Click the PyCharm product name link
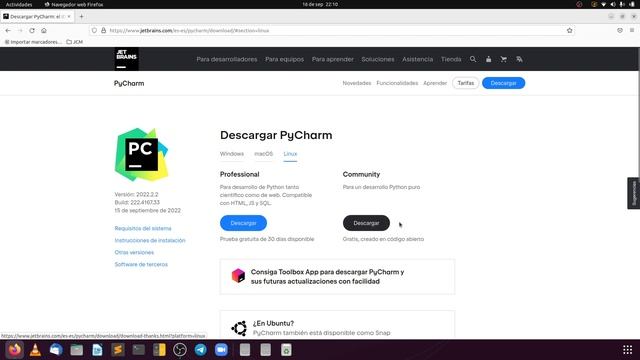The height and width of the screenshot is (360, 640). tap(129, 83)
